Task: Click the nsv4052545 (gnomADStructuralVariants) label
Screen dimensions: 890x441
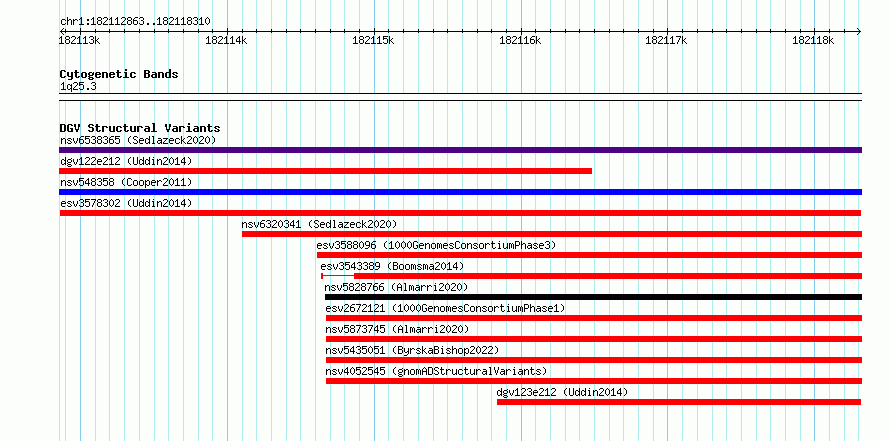Action: (x=436, y=371)
